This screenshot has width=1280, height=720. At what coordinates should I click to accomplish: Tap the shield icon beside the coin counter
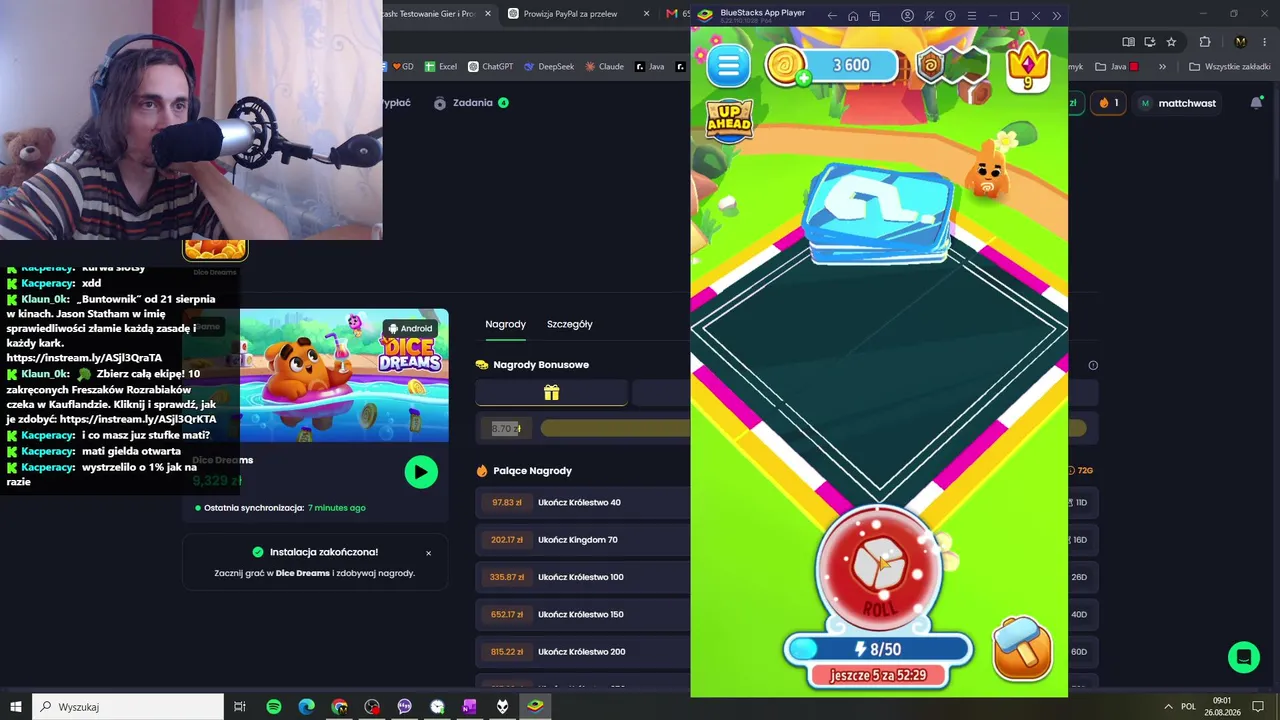[x=931, y=65]
